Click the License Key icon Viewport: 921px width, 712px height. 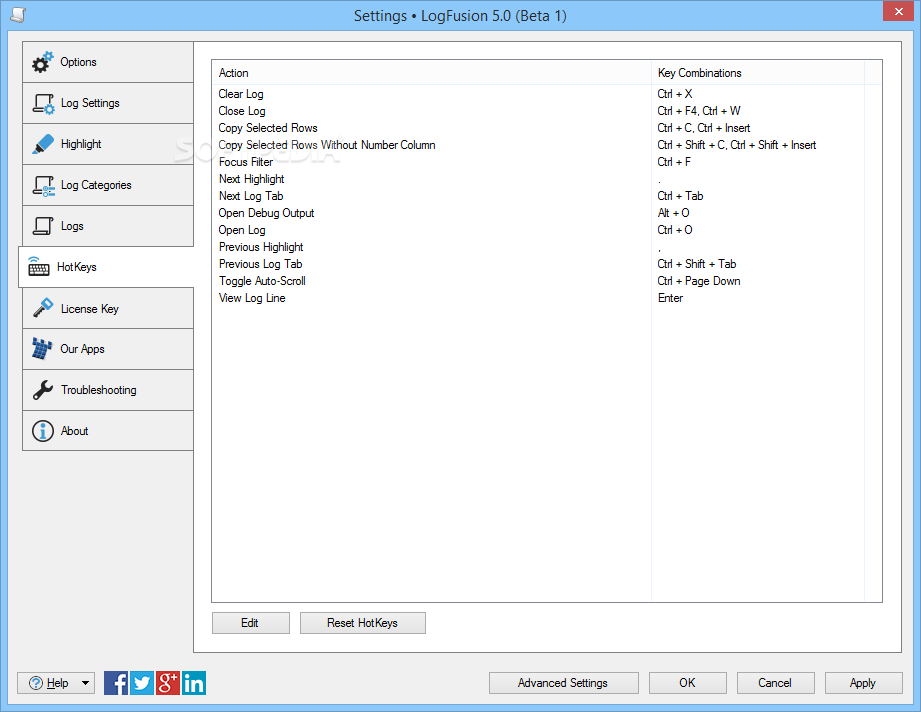point(43,308)
